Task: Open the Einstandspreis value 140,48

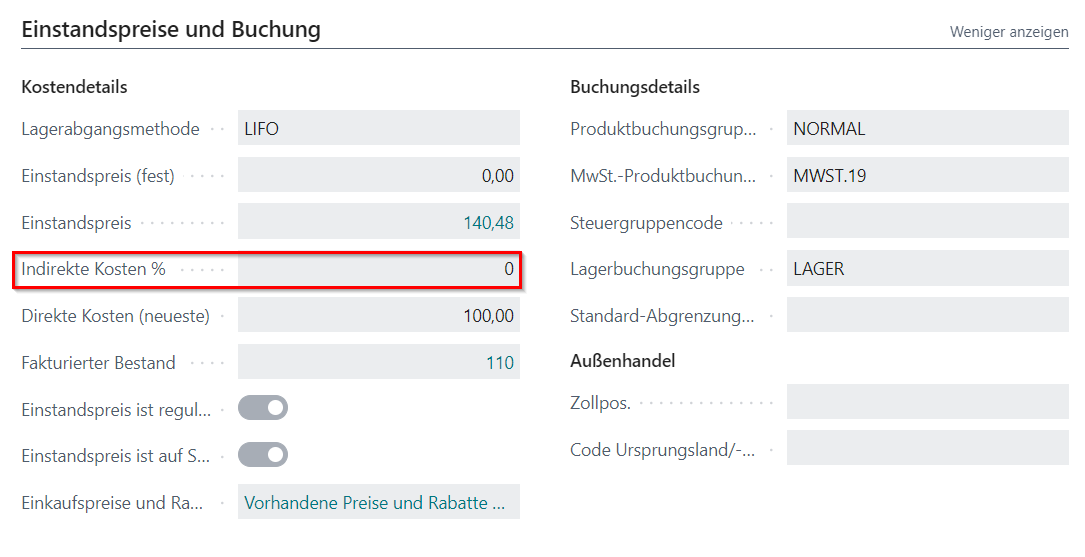Action: point(488,223)
